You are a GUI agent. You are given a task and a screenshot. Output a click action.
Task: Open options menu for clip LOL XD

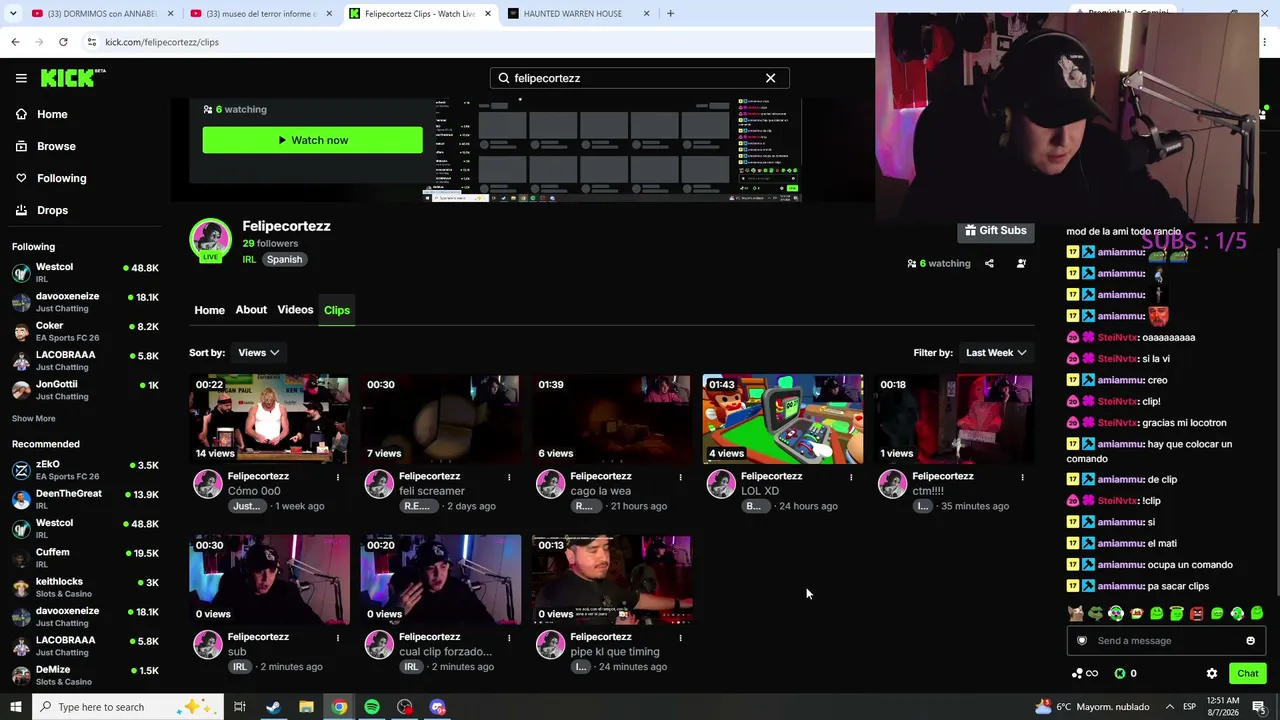(851, 477)
